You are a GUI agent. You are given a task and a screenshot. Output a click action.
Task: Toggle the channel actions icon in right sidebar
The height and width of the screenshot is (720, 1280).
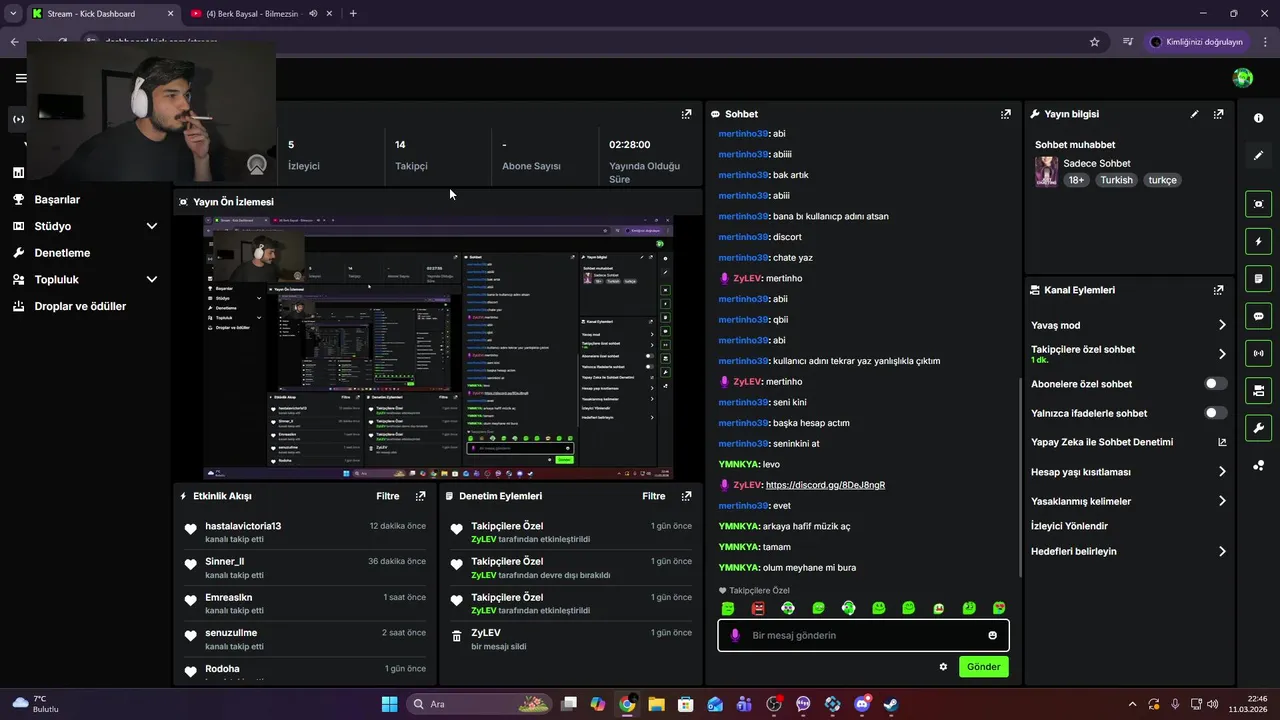(1258, 390)
